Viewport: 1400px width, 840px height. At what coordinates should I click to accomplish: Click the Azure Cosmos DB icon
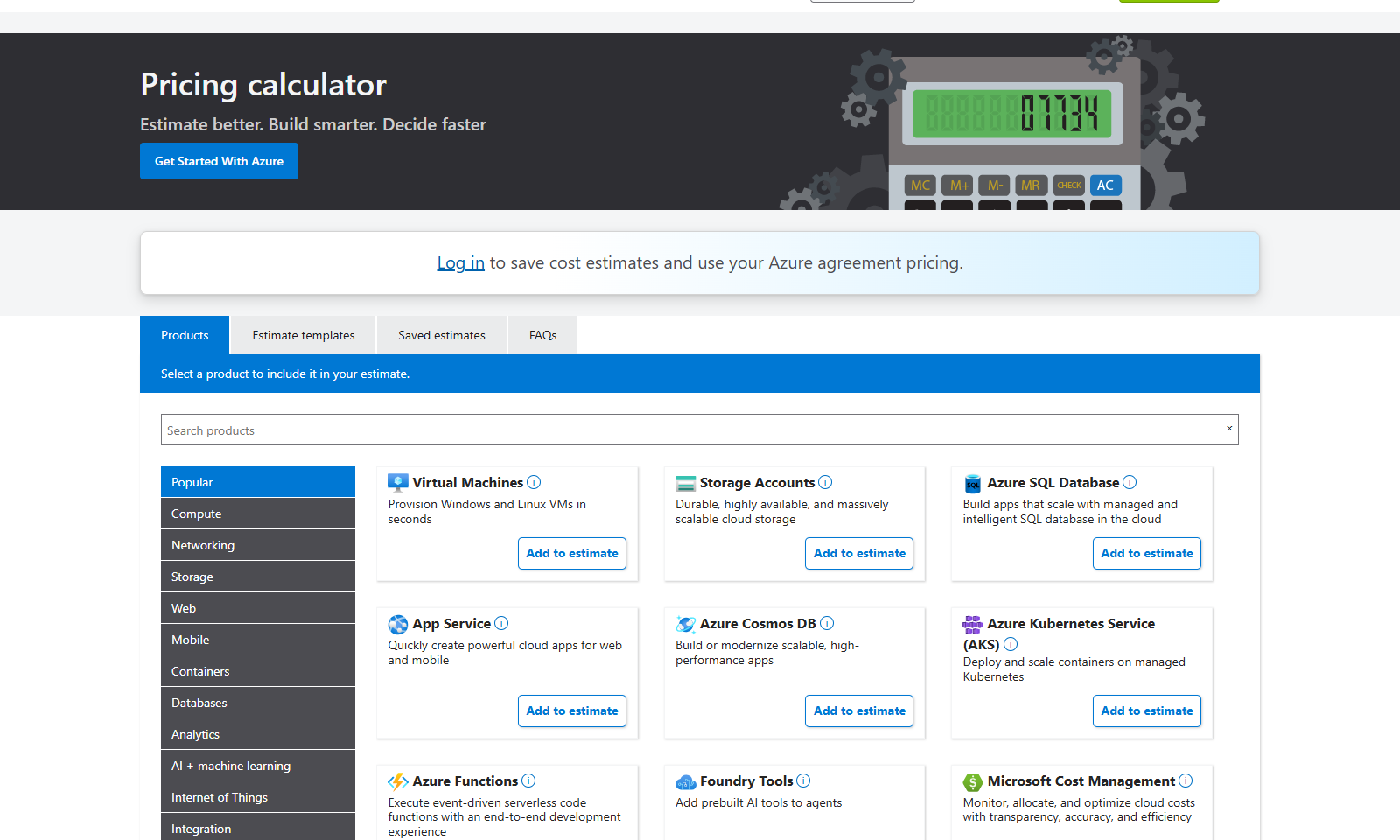[686, 624]
